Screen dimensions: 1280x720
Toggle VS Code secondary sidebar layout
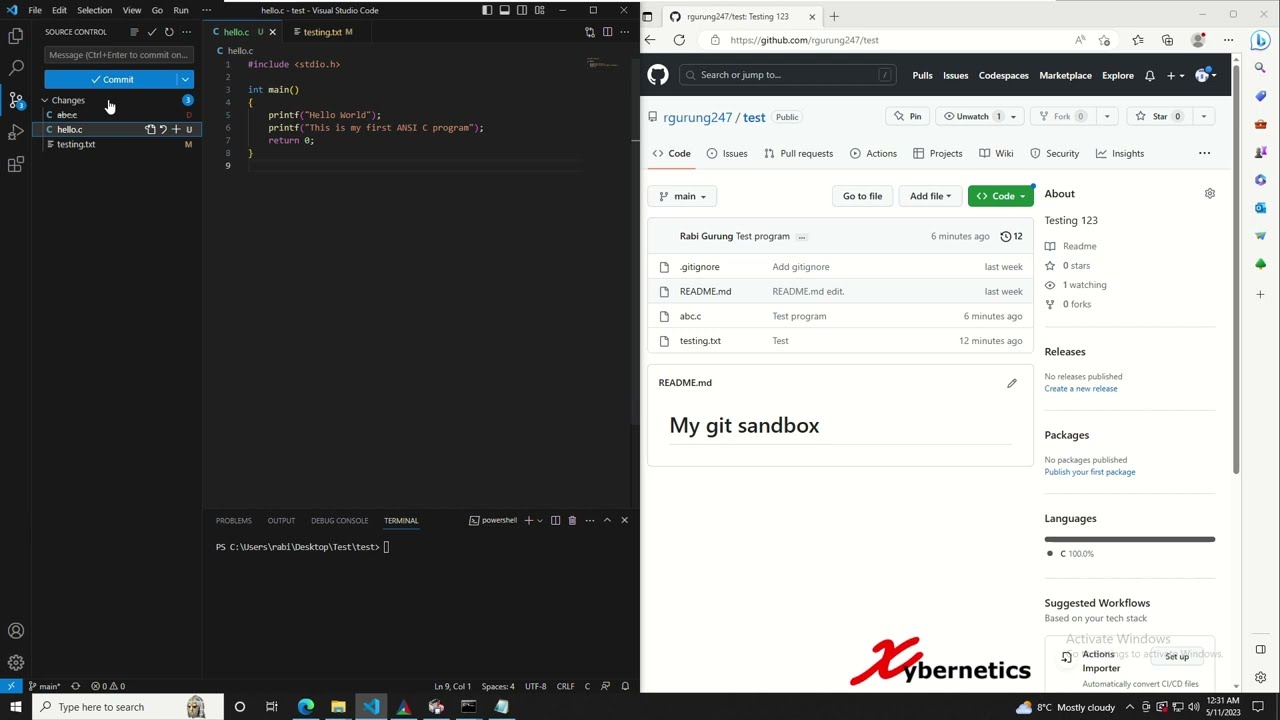click(x=522, y=10)
